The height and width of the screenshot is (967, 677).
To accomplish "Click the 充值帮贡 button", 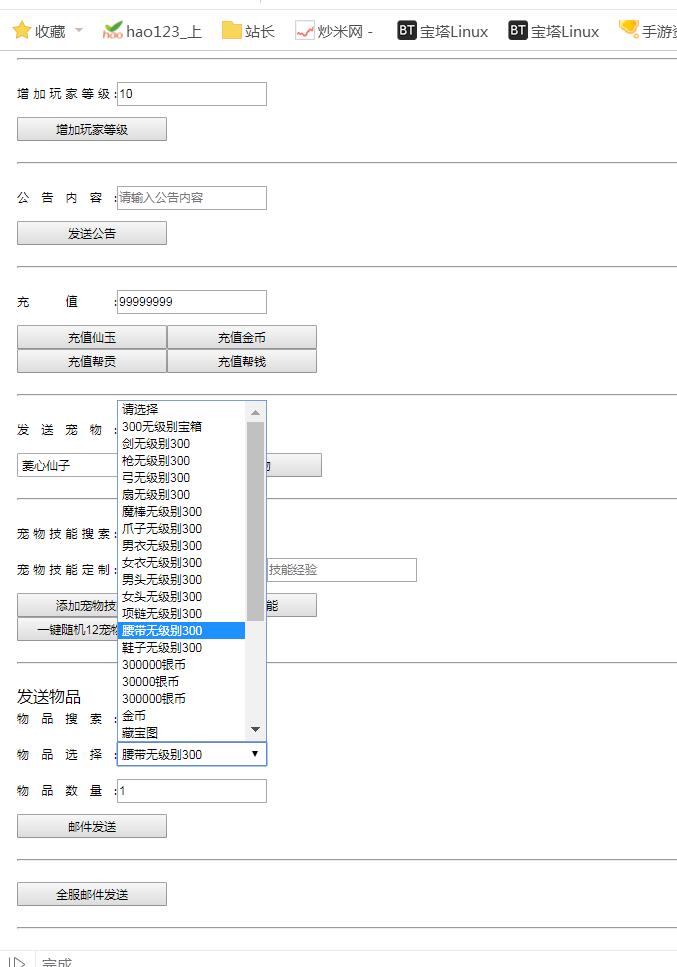I will pyautogui.click(x=92, y=361).
